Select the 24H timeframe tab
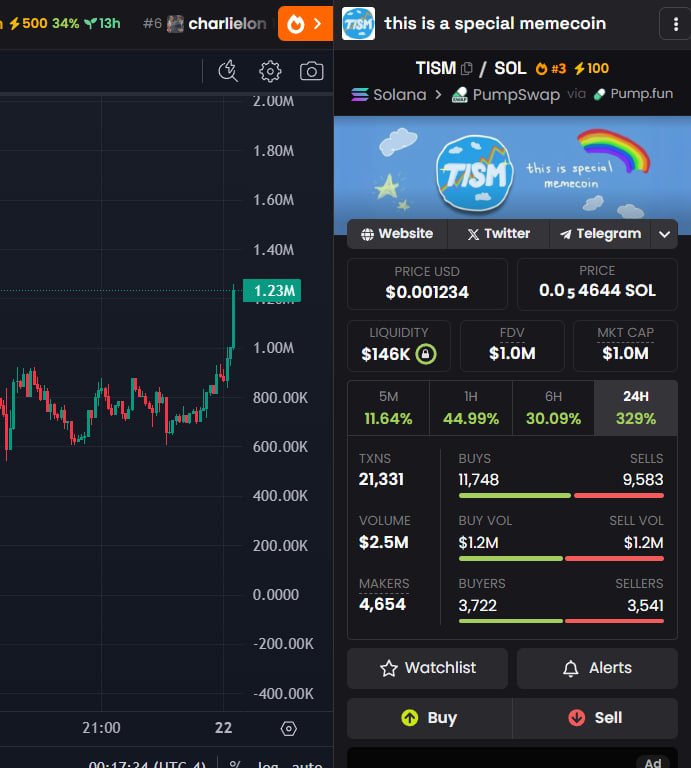691x768 pixels. (636, 408)
